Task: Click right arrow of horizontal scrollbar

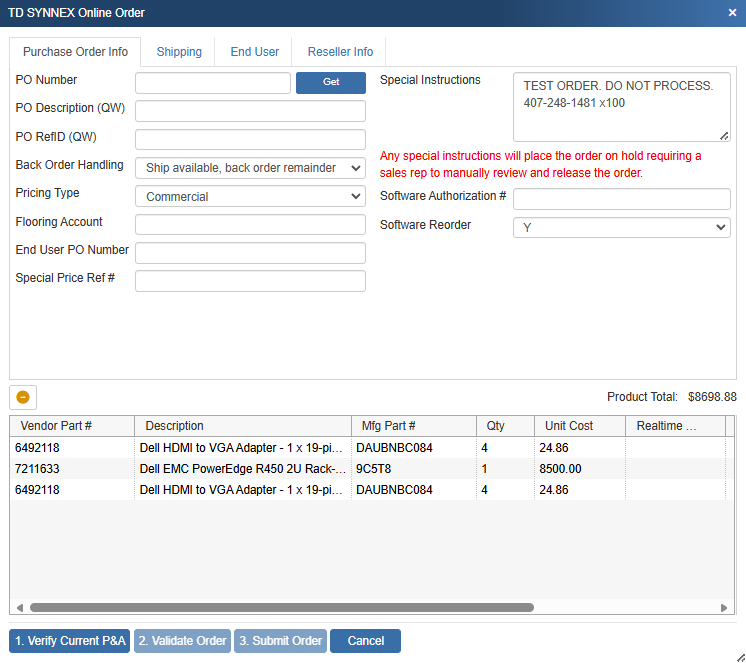Action: coord(724,607)
